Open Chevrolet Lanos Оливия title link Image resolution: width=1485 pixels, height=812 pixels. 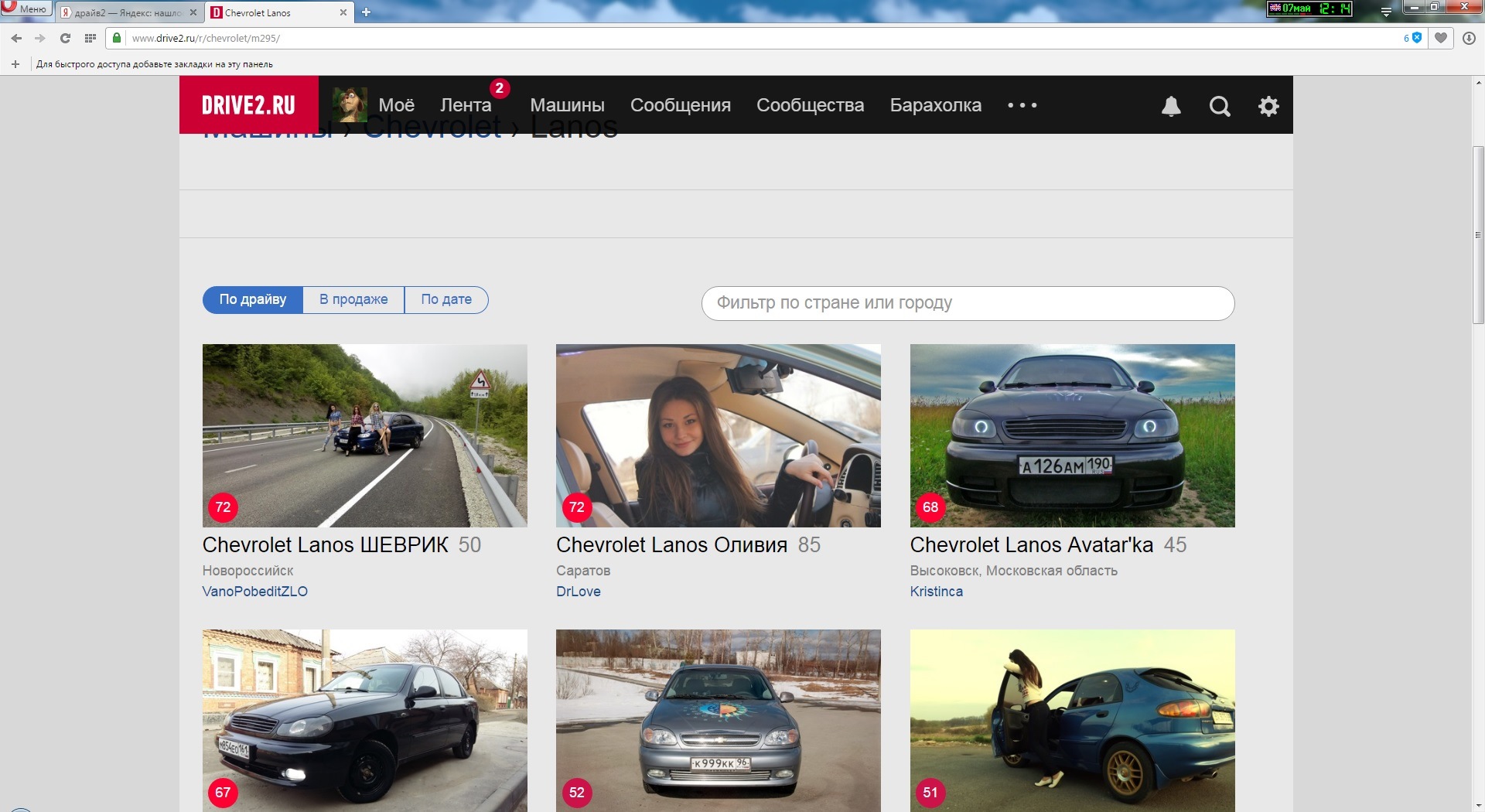point(672,544)
